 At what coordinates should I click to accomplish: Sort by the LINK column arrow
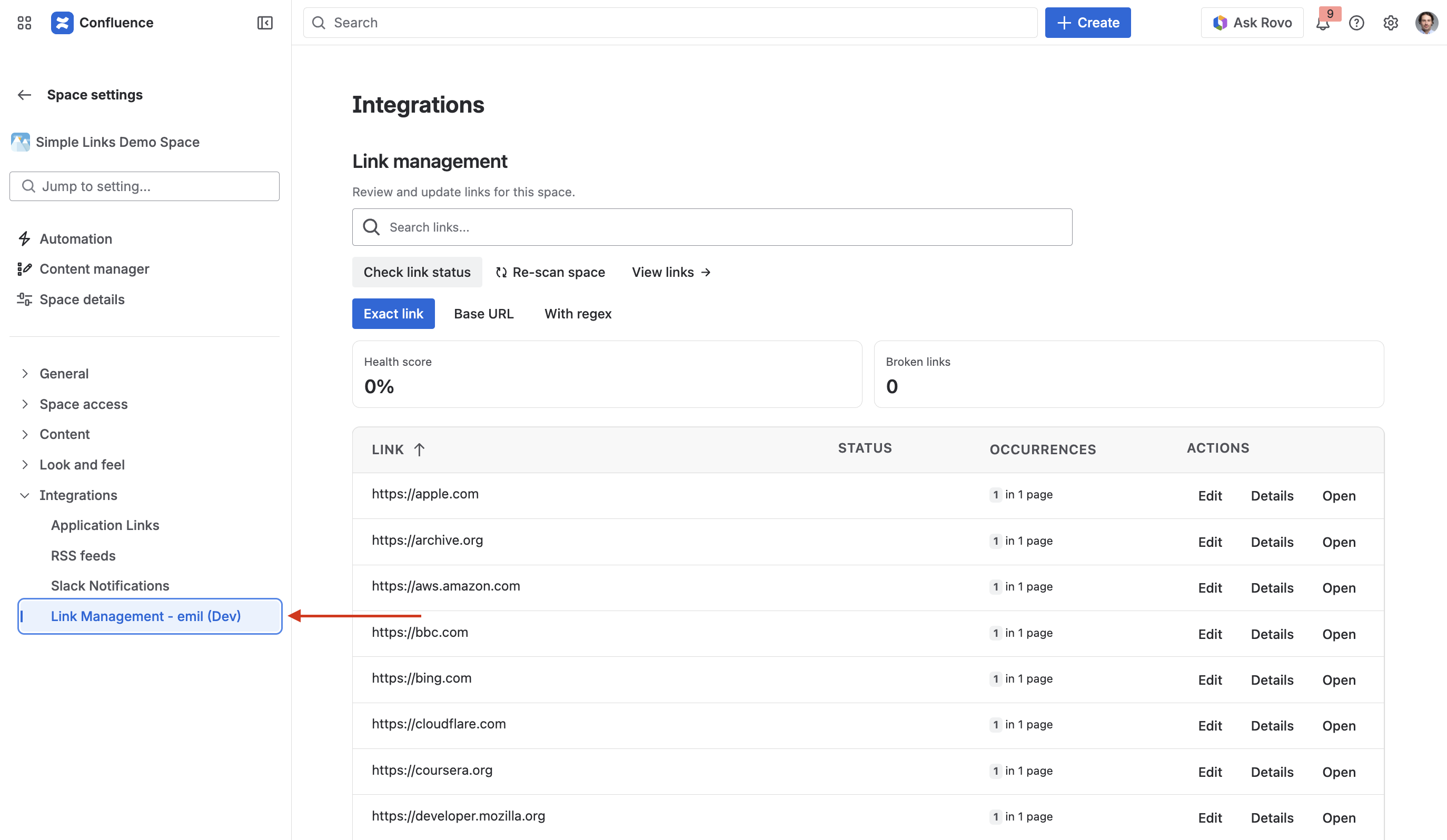pos(419,449)
